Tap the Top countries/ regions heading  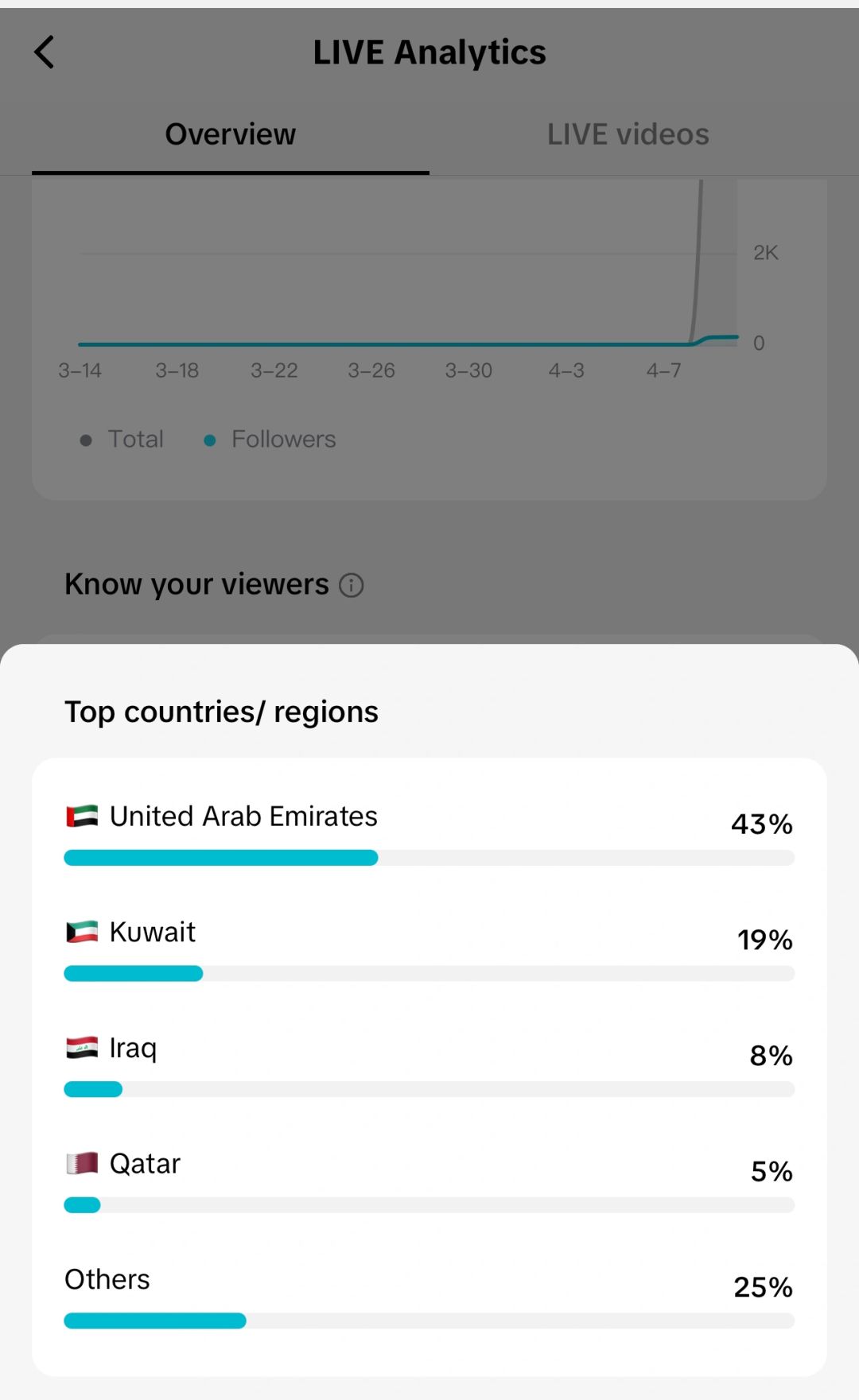point(221,712)
